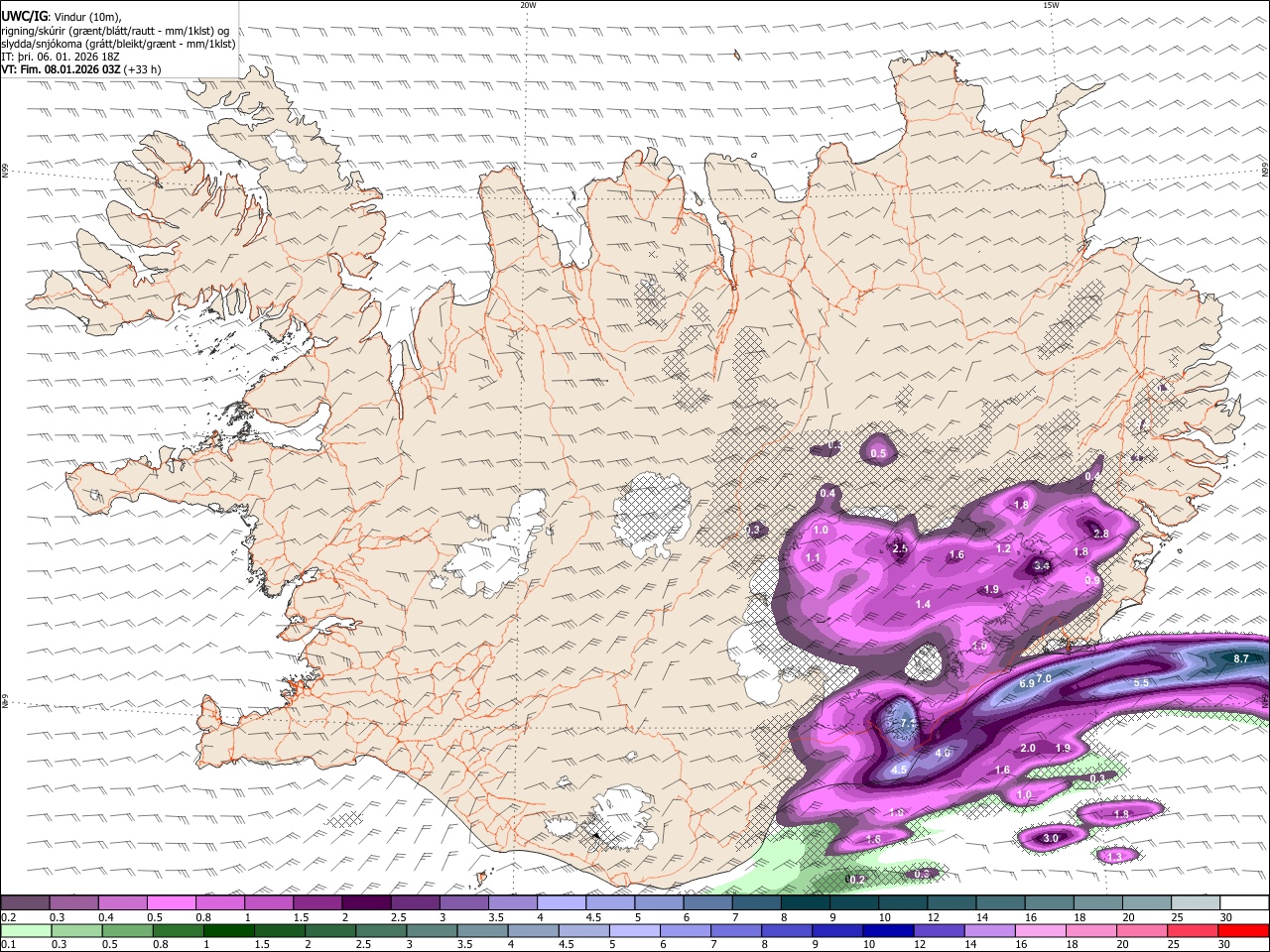Click the bright pink snow swatch labeled 0.5
The width and height of the screenshot is (1270, 952).
point(171,903)
